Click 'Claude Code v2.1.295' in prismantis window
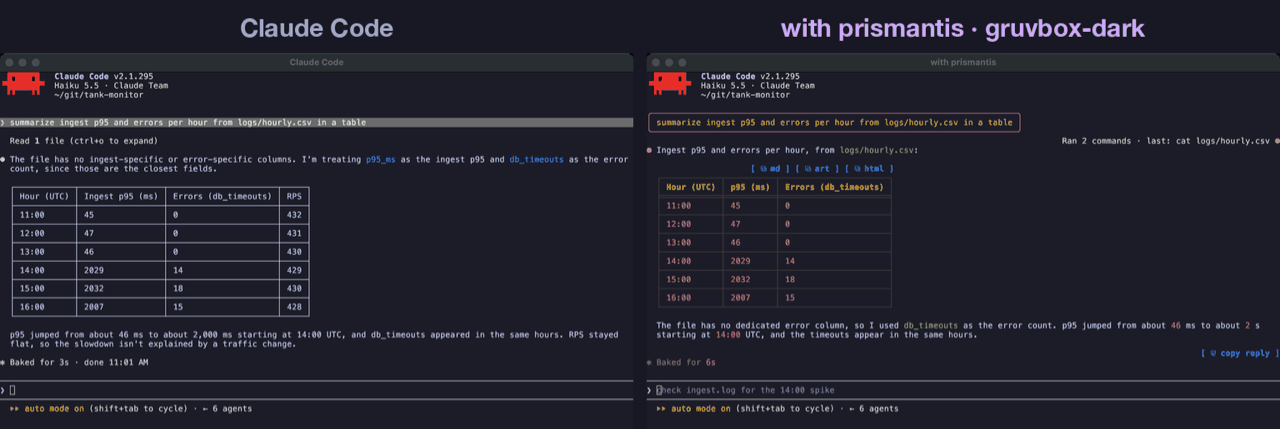This screenshot has width=1280, height=429. coord(750,76)
